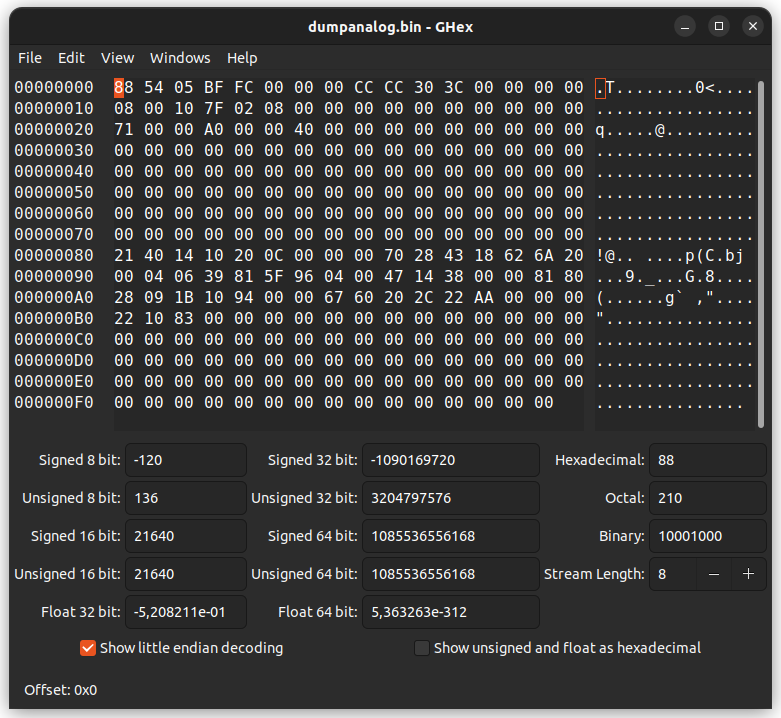Viewport: 781px width, 718px height.
Task: Maximize the GHex window
Action: click(718, 27)
